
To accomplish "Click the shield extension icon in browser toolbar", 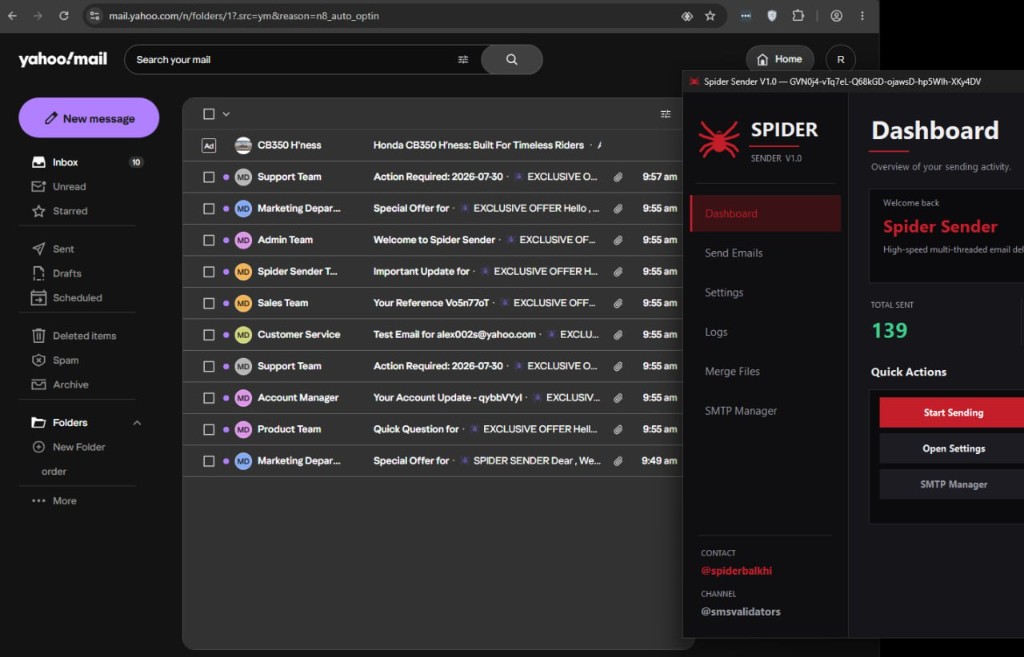I will point(772,16).
